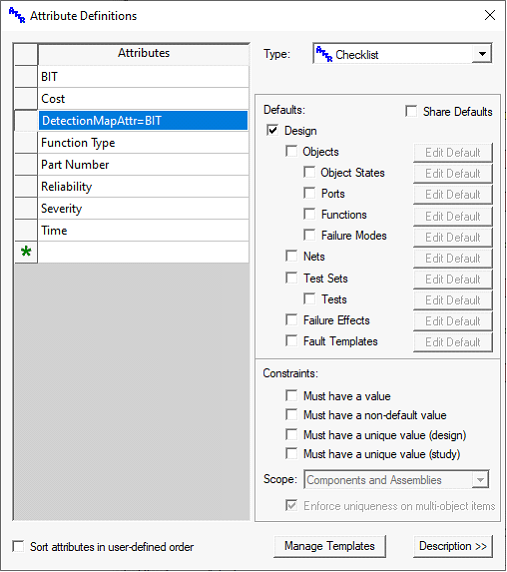Open the Type dropdown arrow
This screenshot has height=572, width=507.
(482, 54)
